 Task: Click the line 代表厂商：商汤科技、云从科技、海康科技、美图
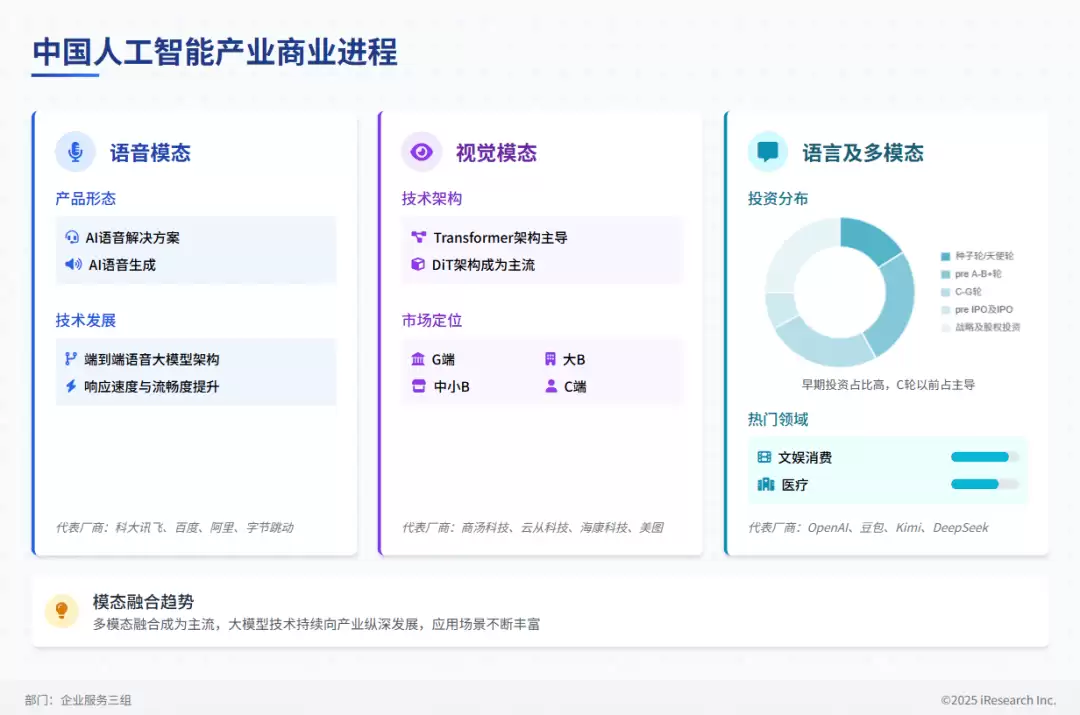(532, 528)
